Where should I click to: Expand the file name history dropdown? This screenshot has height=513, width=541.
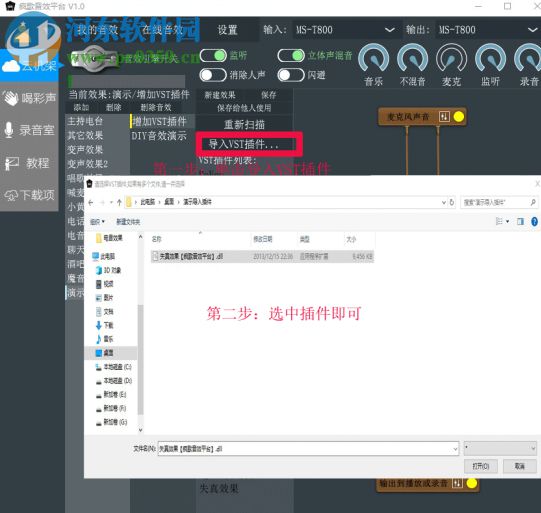[x=455, y=449]
